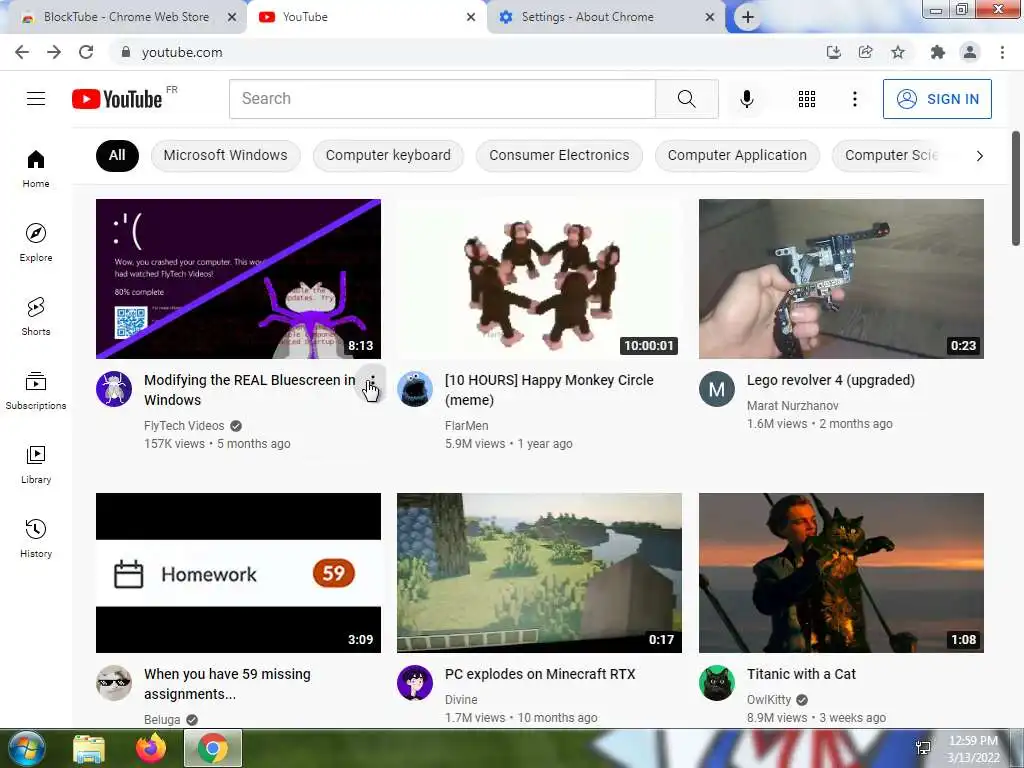This screenshot has height=768, width=1024.
Task: Share this page icon
Action: (x=865, y=52)
